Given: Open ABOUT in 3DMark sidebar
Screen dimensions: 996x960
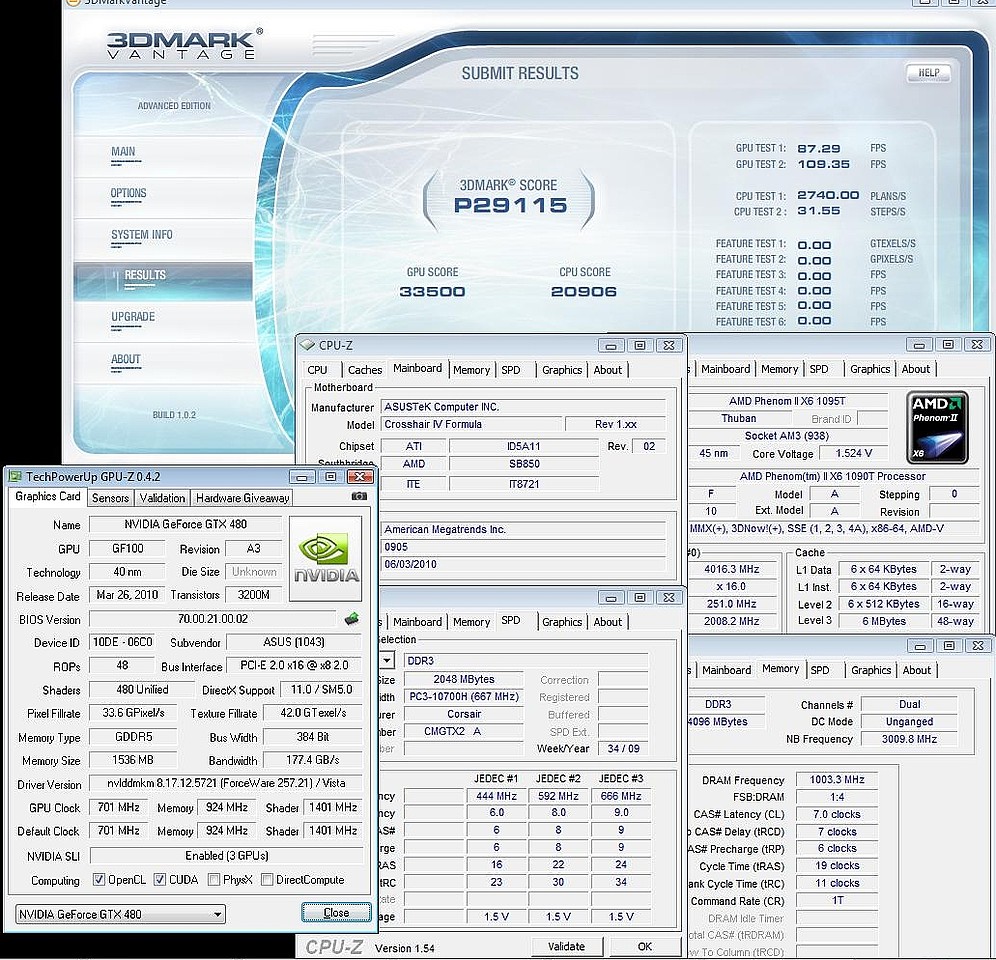Looking at the screenshot, I should click(x=126, y=360).
